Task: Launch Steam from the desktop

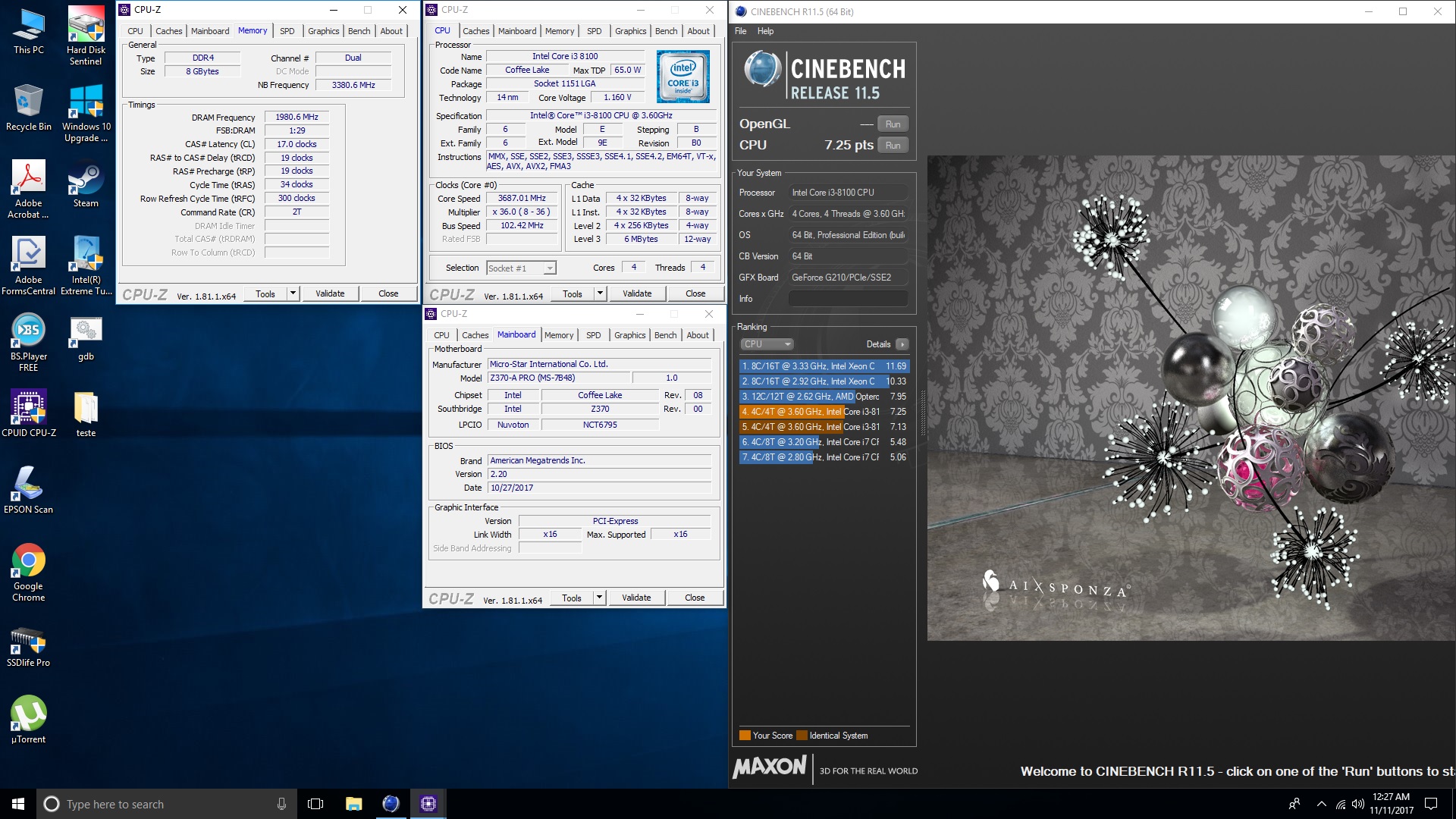Action: 86,184
